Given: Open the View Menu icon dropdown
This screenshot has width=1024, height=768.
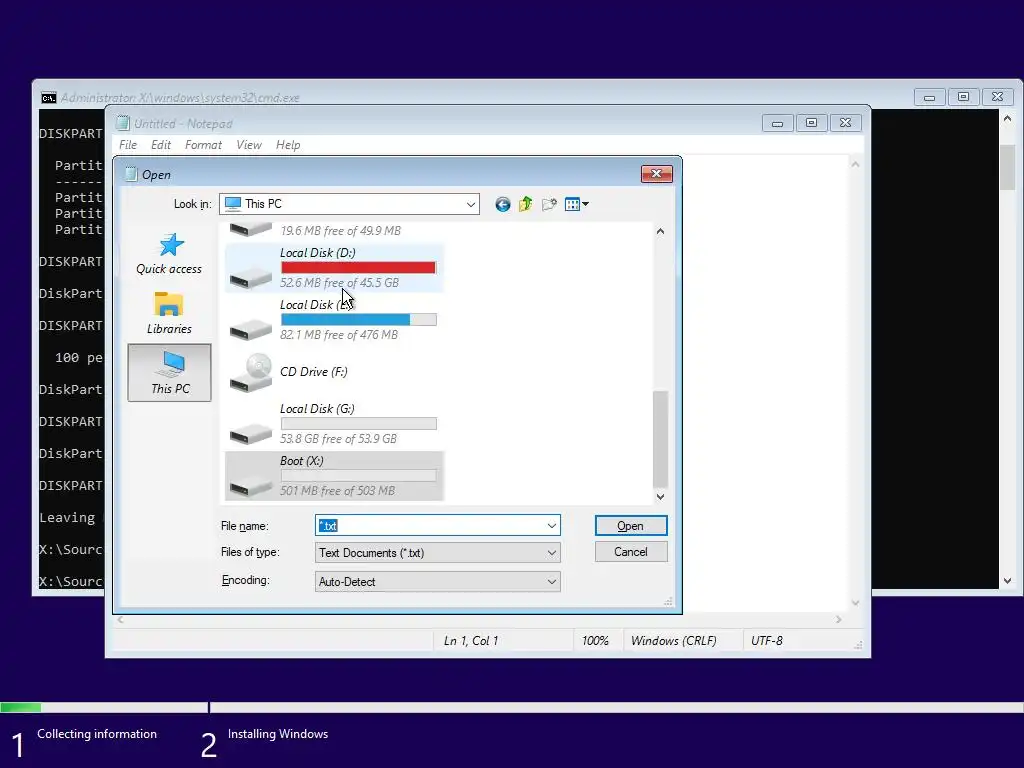Looking at the screenshot, I should [x=577, y=204].
